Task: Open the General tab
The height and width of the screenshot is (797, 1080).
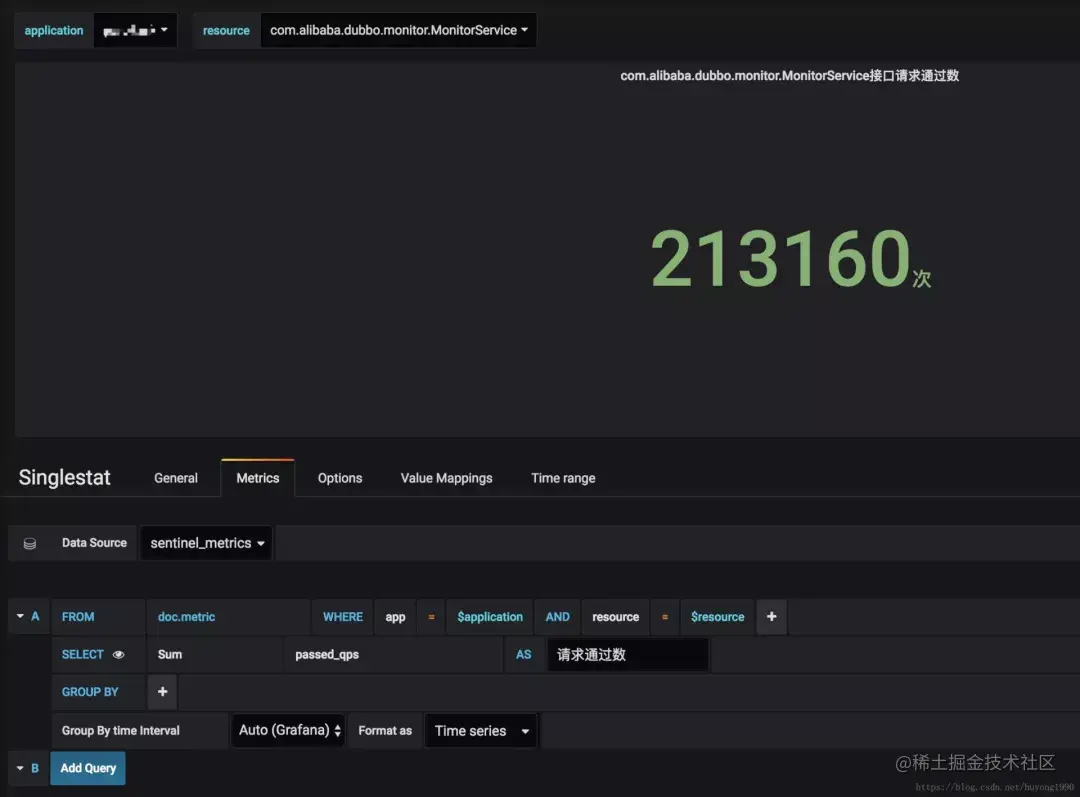Action: click(x=176, y=478)
